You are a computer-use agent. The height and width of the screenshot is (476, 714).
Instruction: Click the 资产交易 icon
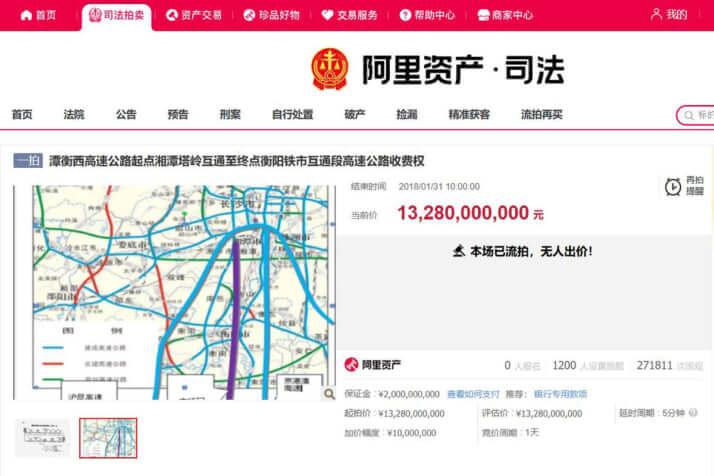(x=171, y=15)
